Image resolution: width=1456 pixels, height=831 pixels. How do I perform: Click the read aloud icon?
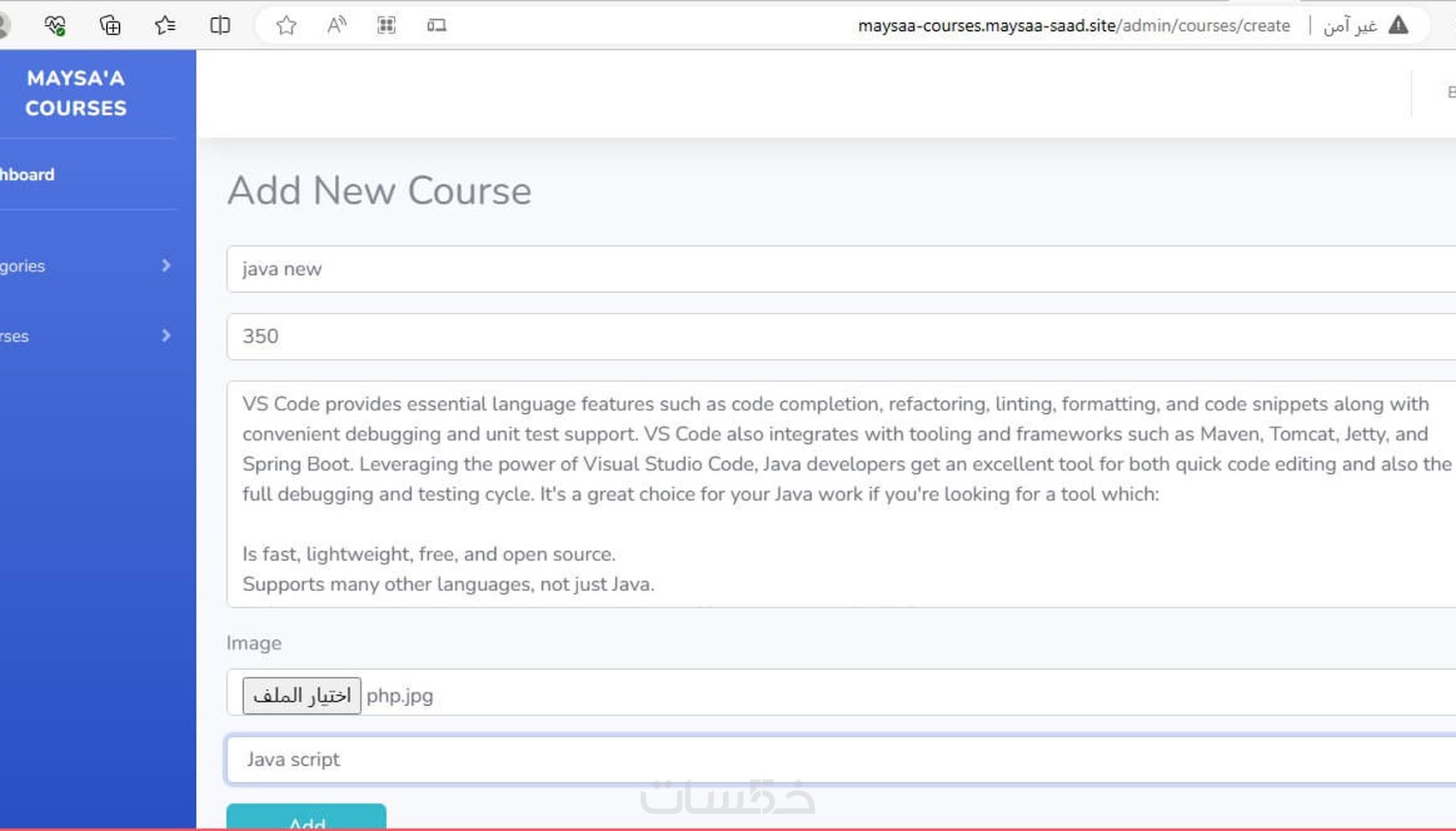pyautogui.click(x=337, y=26)
